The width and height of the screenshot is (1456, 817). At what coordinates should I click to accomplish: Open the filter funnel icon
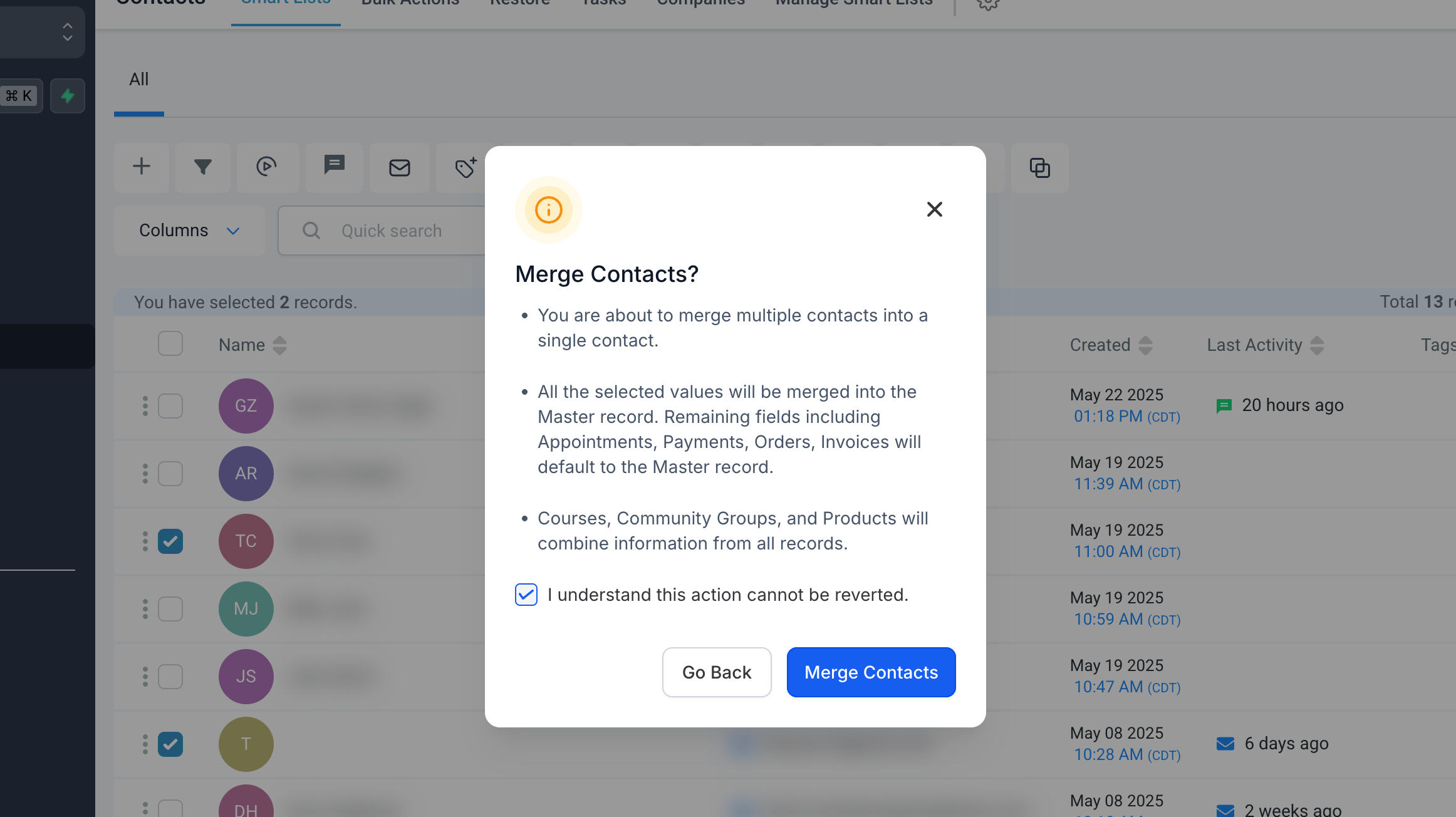click(x=203, y=167)
